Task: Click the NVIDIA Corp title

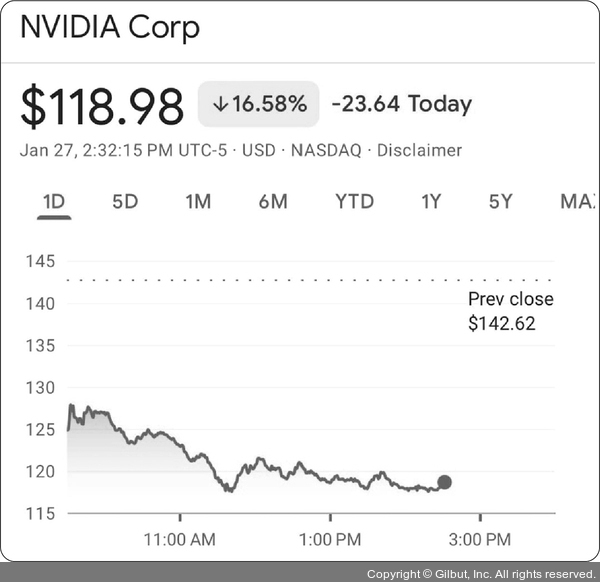Action: point(110,27)
